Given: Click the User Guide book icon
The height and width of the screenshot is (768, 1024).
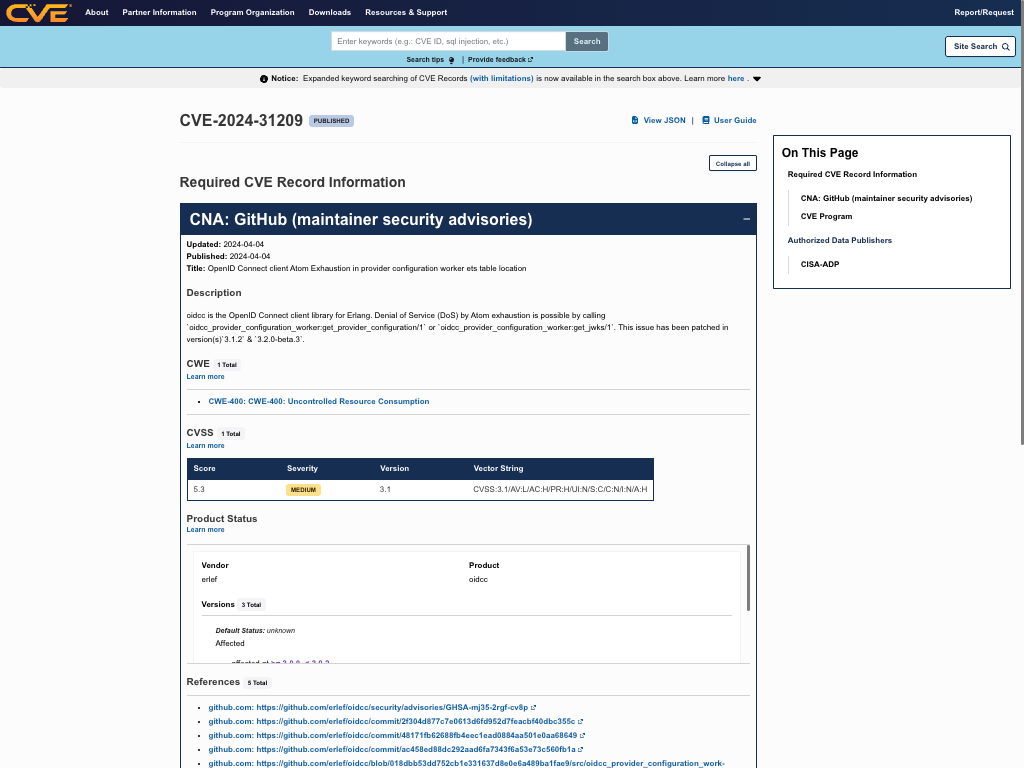Looking at the screenshot, I should pos(705,120).
